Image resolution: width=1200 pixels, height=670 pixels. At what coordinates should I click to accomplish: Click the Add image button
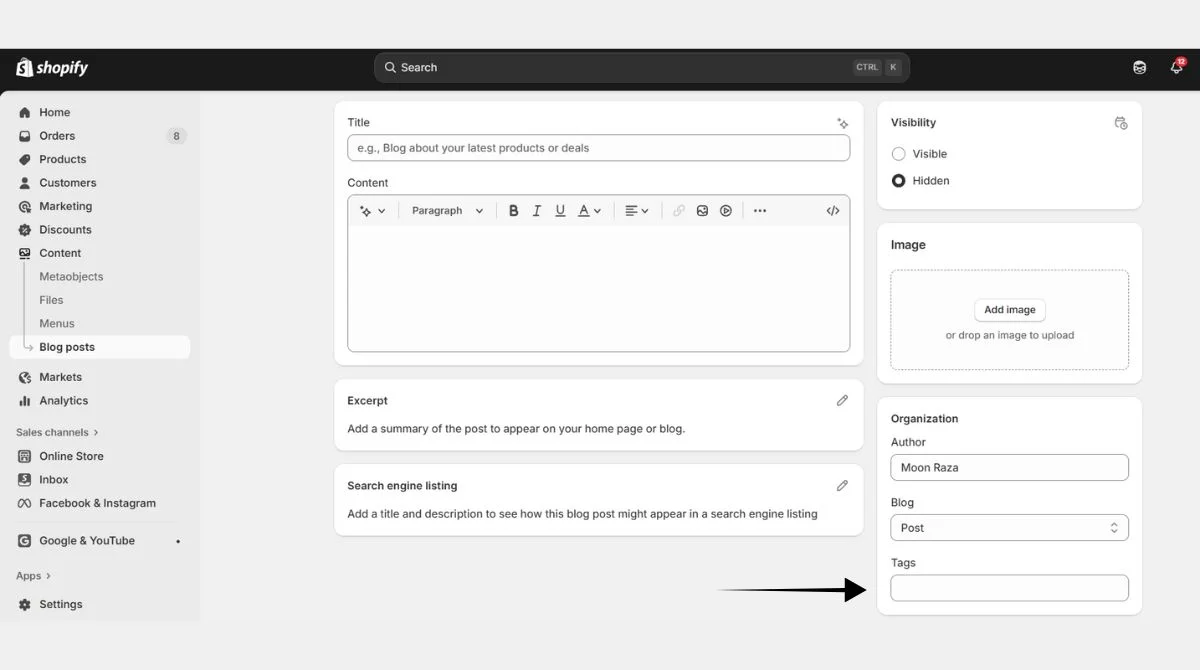tap(1009, 309)
